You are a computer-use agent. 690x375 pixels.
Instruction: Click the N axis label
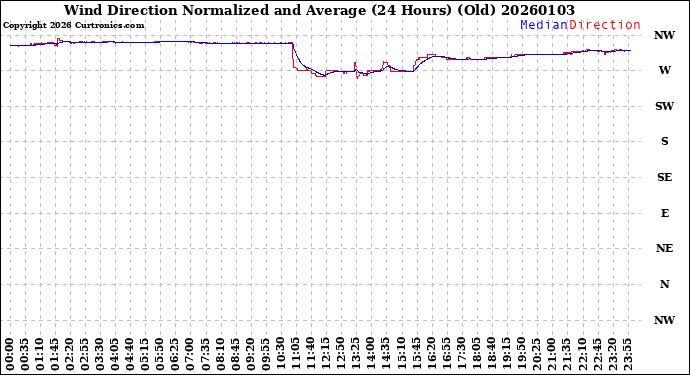(x=664, y=284)
